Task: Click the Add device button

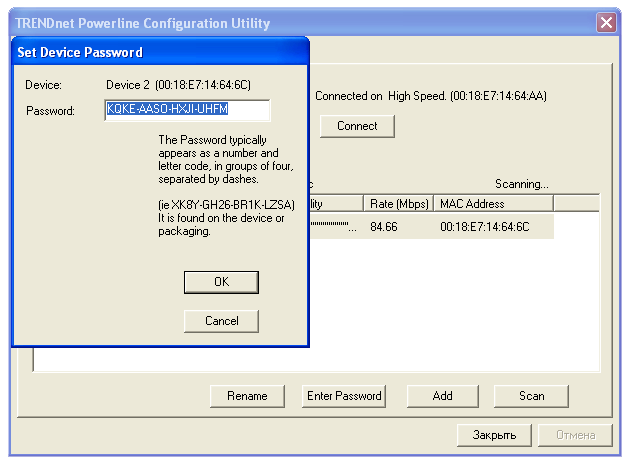Action: [x=442, y=396]
